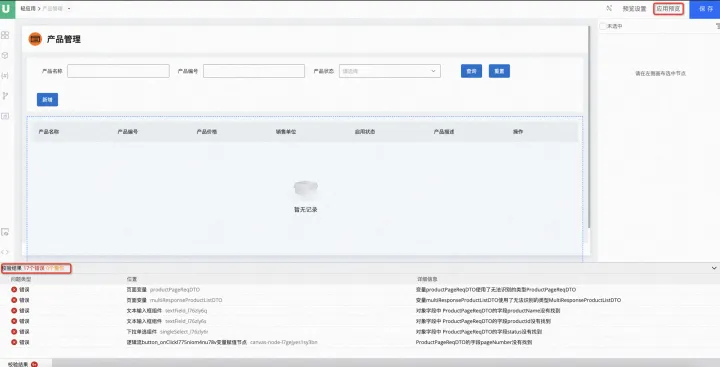Open the logic flow branch icon in sidebar
This screenshot has width=720, height=367.
[x=5, y=96]
